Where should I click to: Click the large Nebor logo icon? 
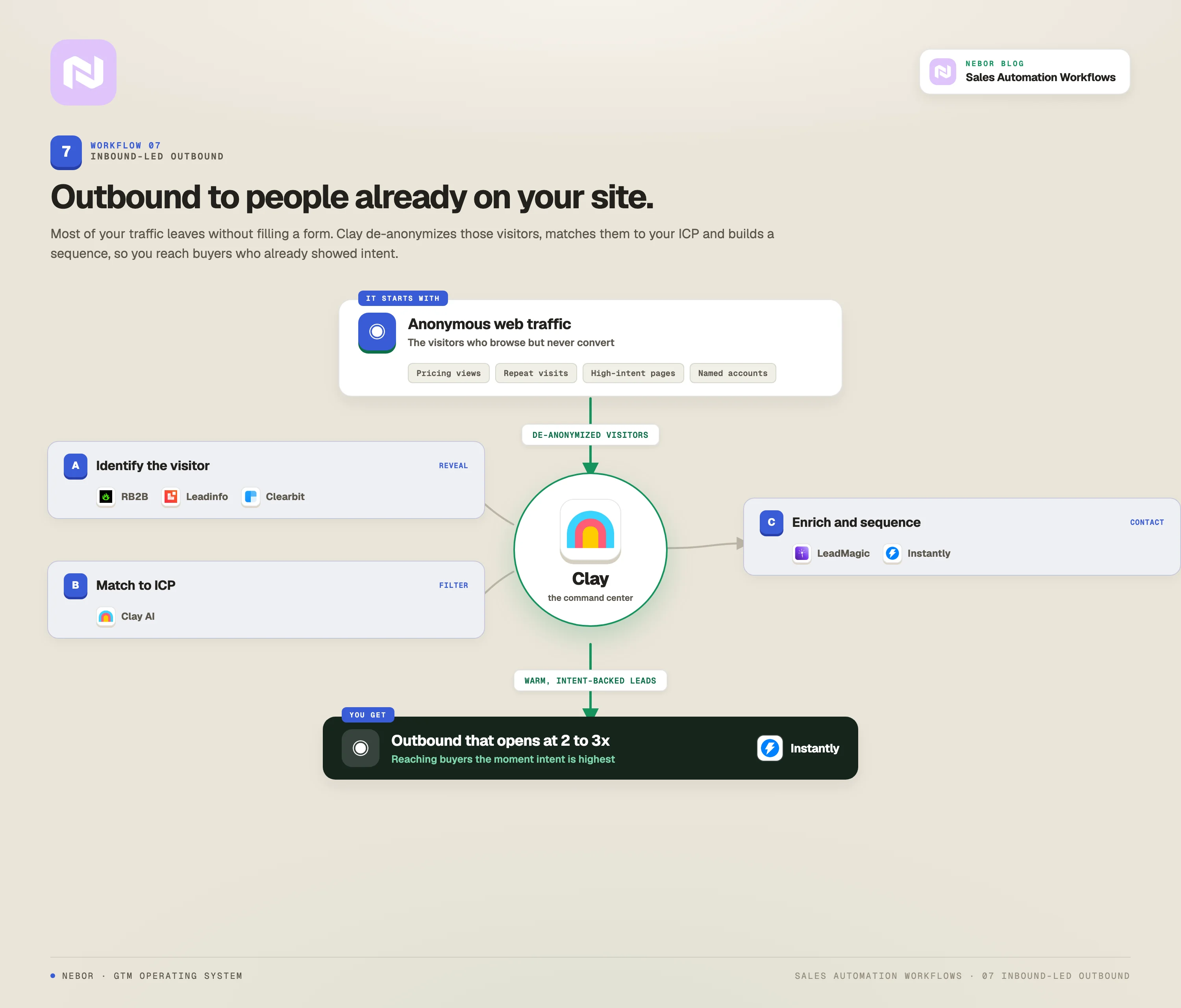[x=83, y=72]
